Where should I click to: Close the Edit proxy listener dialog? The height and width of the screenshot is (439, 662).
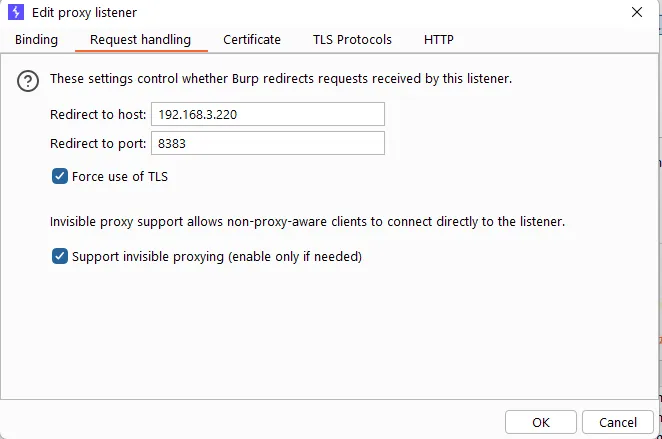tap(637, 13)
